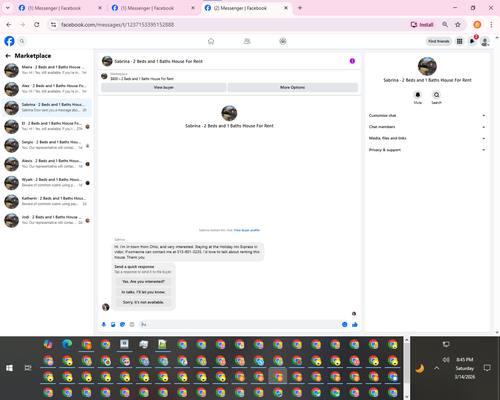Attach a file with the photo icon

click(x=113, y=324)
